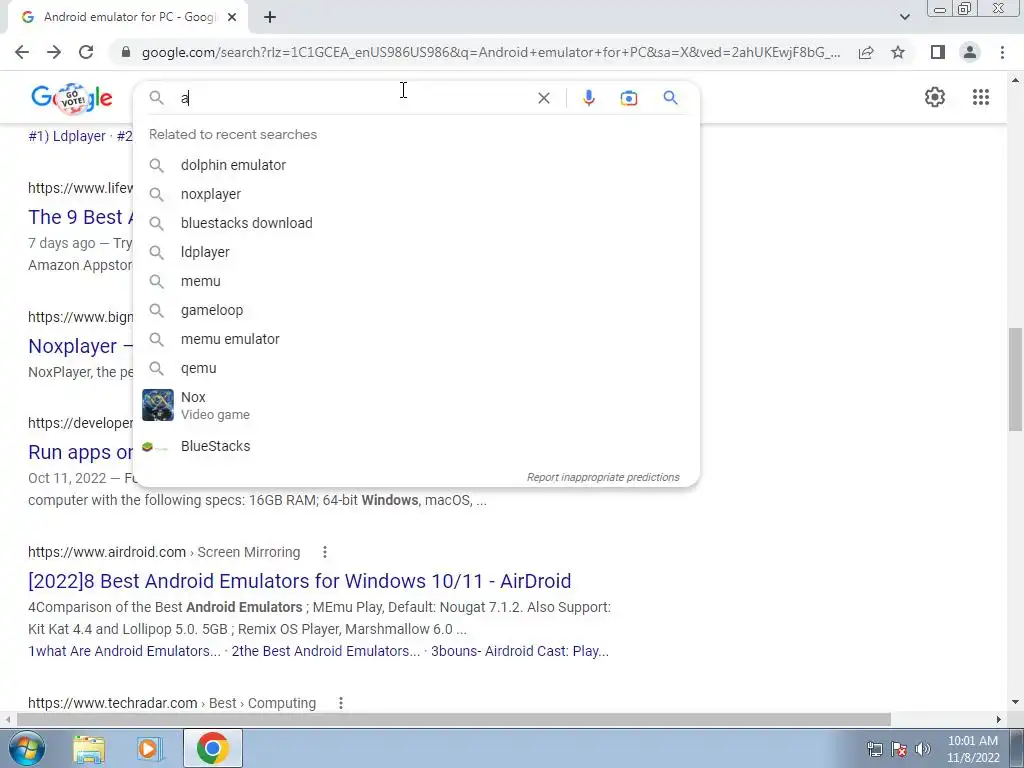The height and width of the screenshot is (768, 1024).
Task: Open the AirDroid 8 Best Android Emulators result
Action: click(x=300, y=581)
